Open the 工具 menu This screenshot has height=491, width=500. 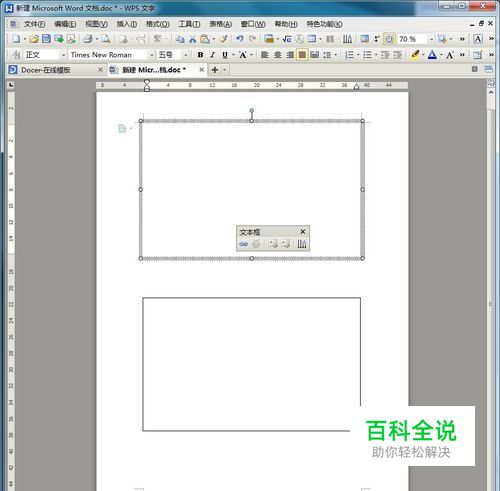[x=189, y=24]
